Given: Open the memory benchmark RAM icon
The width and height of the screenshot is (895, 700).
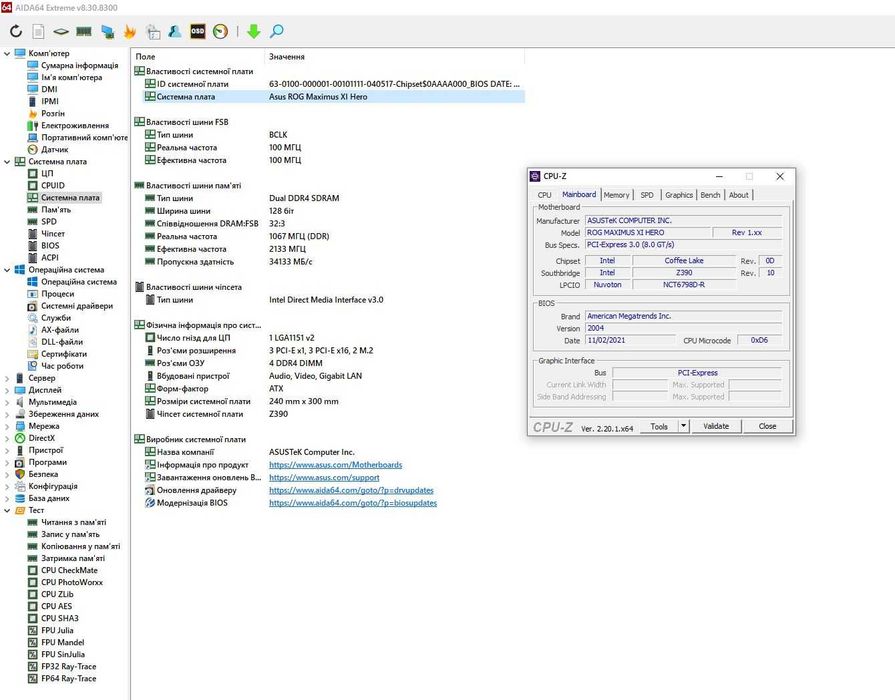Looking at the screenshot, I should coord(84,31).
